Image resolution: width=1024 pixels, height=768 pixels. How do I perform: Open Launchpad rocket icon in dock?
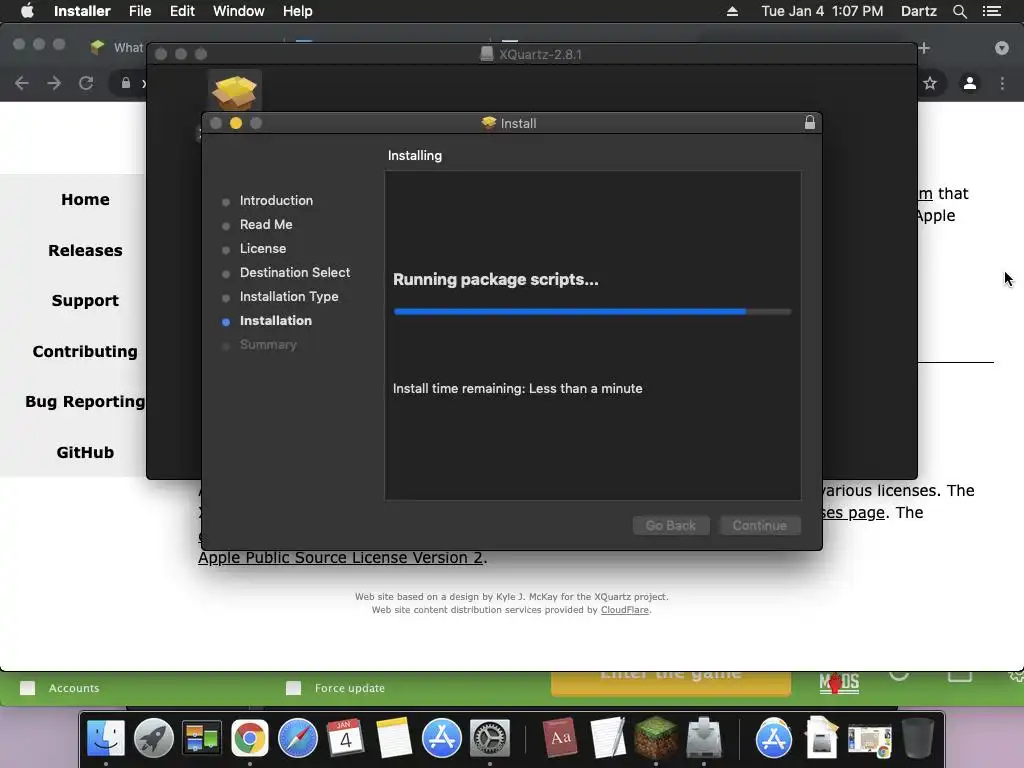(153, 739)
